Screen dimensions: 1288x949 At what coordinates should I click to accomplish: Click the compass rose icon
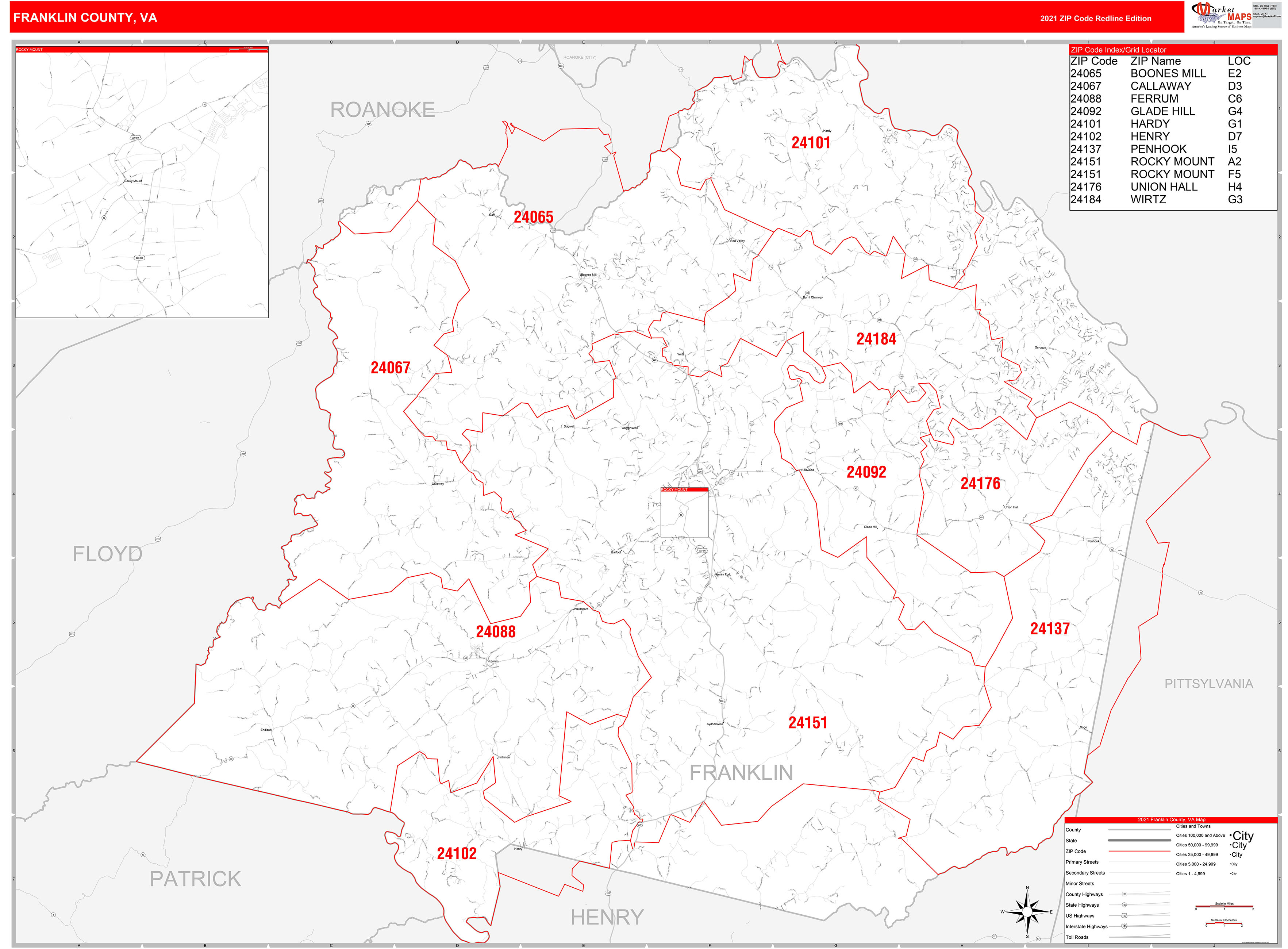1027,912
